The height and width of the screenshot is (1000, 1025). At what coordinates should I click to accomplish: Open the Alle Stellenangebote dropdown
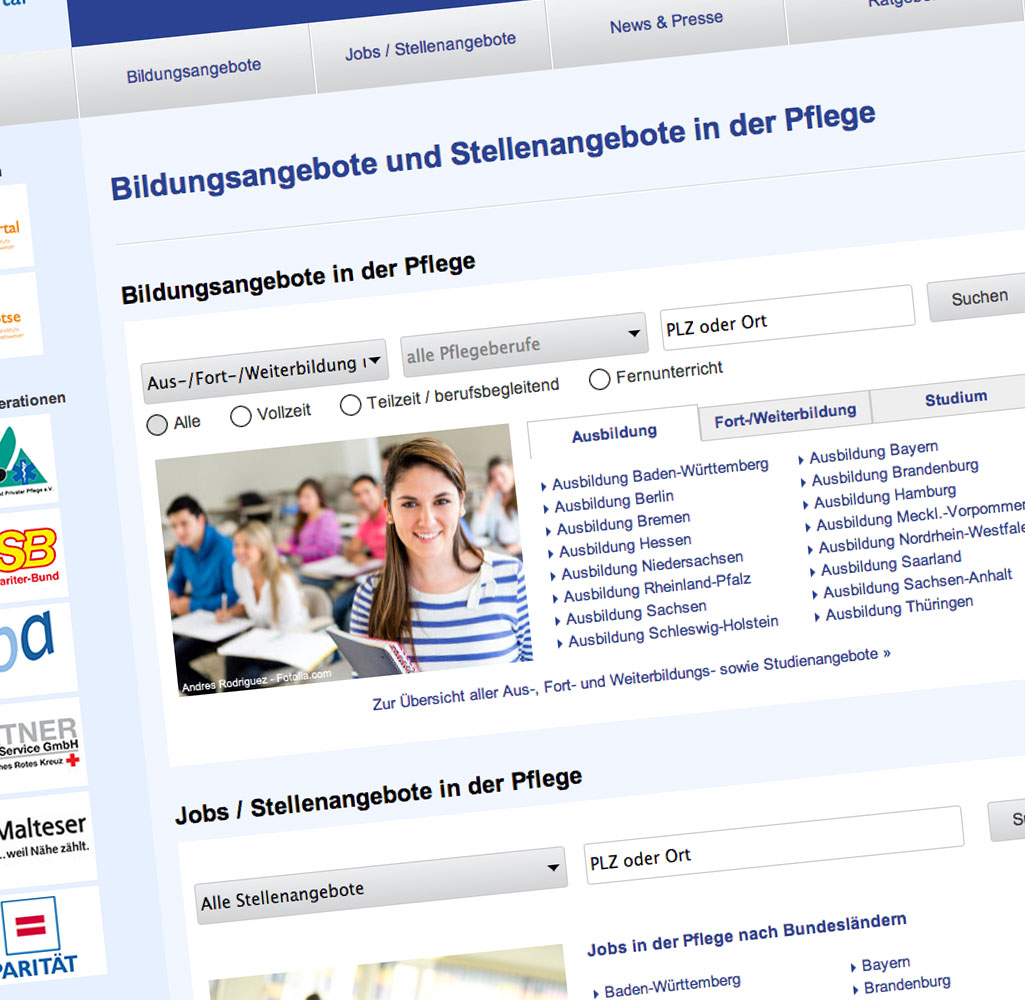coord(381,885)
